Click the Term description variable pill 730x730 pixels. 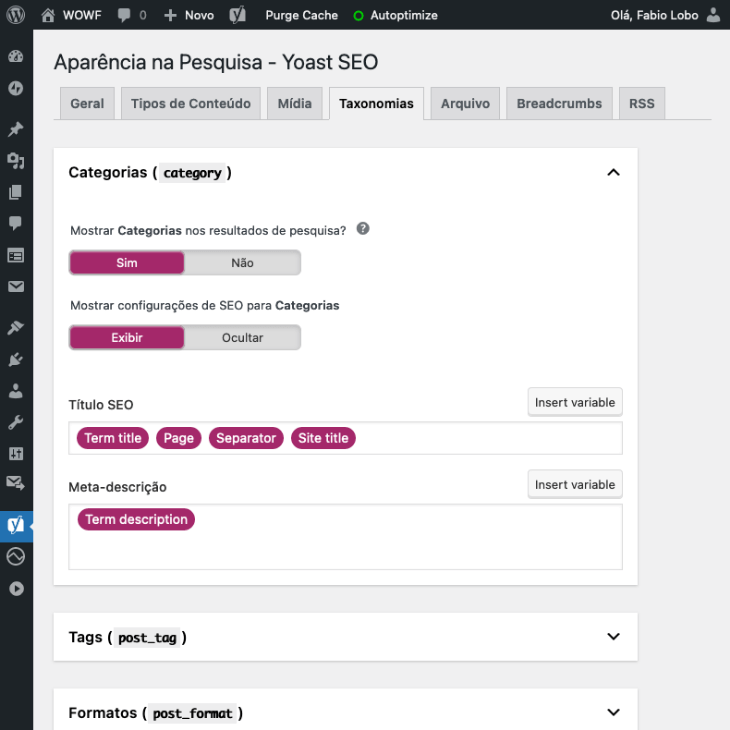(136, 519)
